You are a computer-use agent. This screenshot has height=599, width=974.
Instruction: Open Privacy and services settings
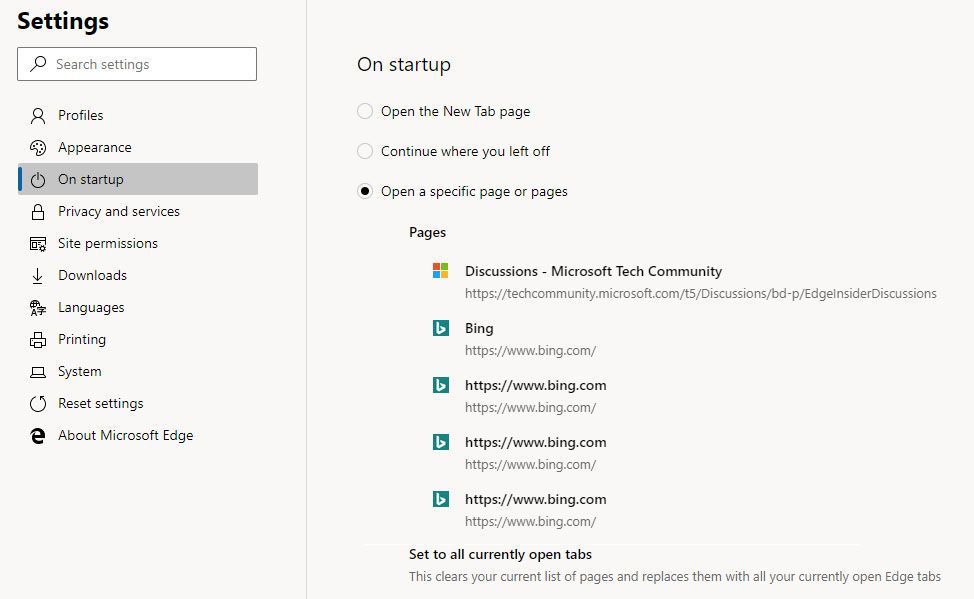(138, 211)
